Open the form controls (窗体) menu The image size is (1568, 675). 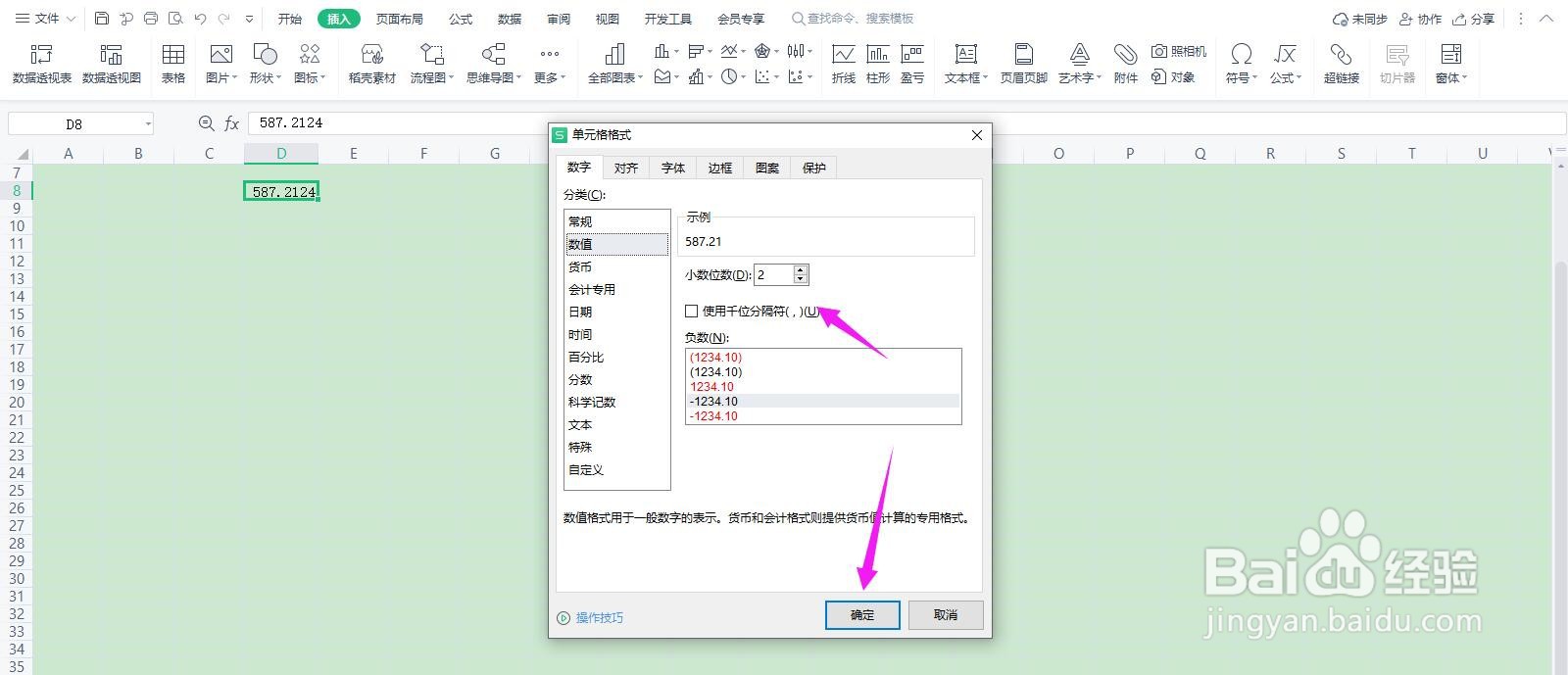click(1451, 64)
